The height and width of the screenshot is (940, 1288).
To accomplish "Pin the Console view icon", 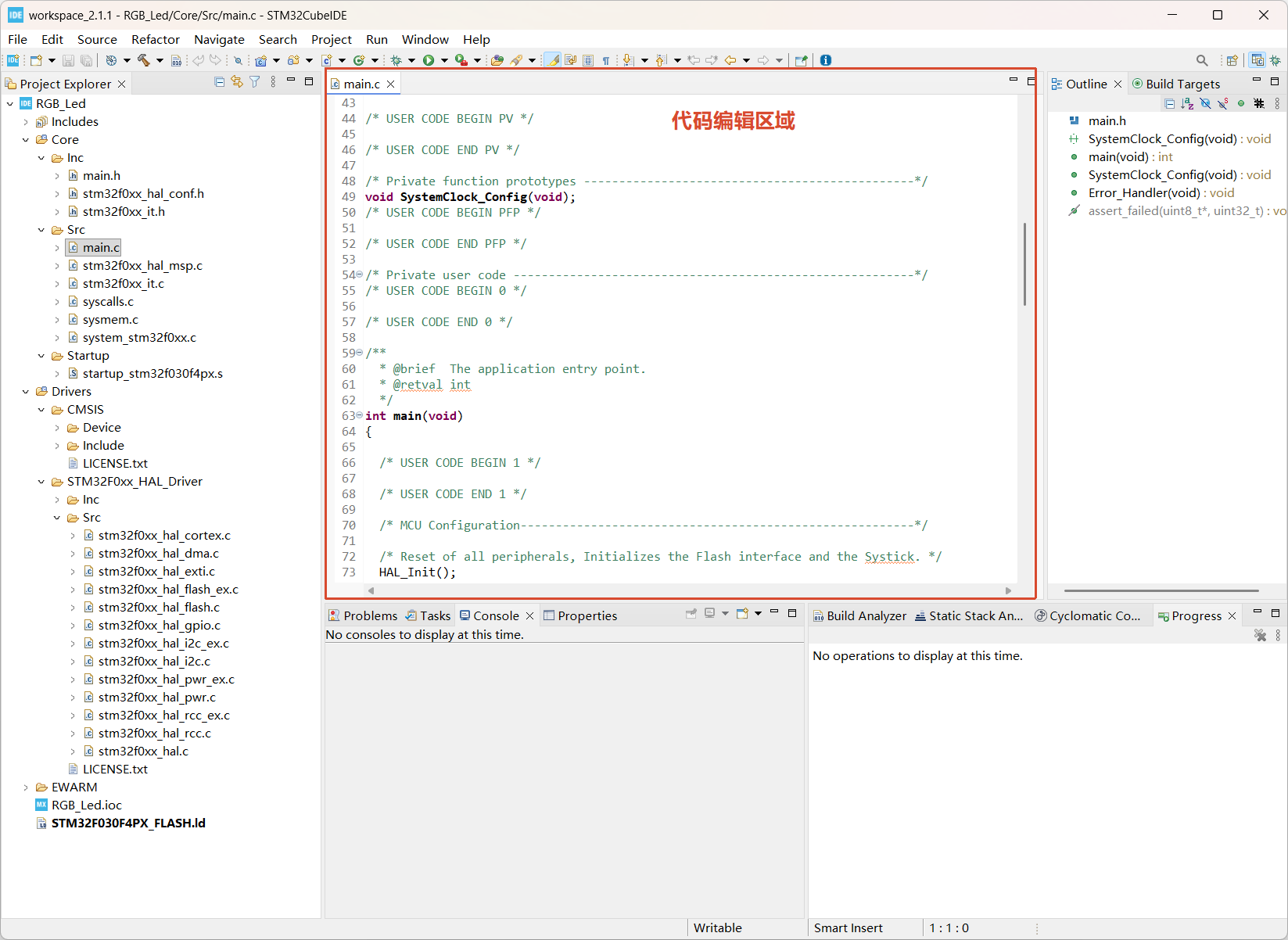I will 691,614.
